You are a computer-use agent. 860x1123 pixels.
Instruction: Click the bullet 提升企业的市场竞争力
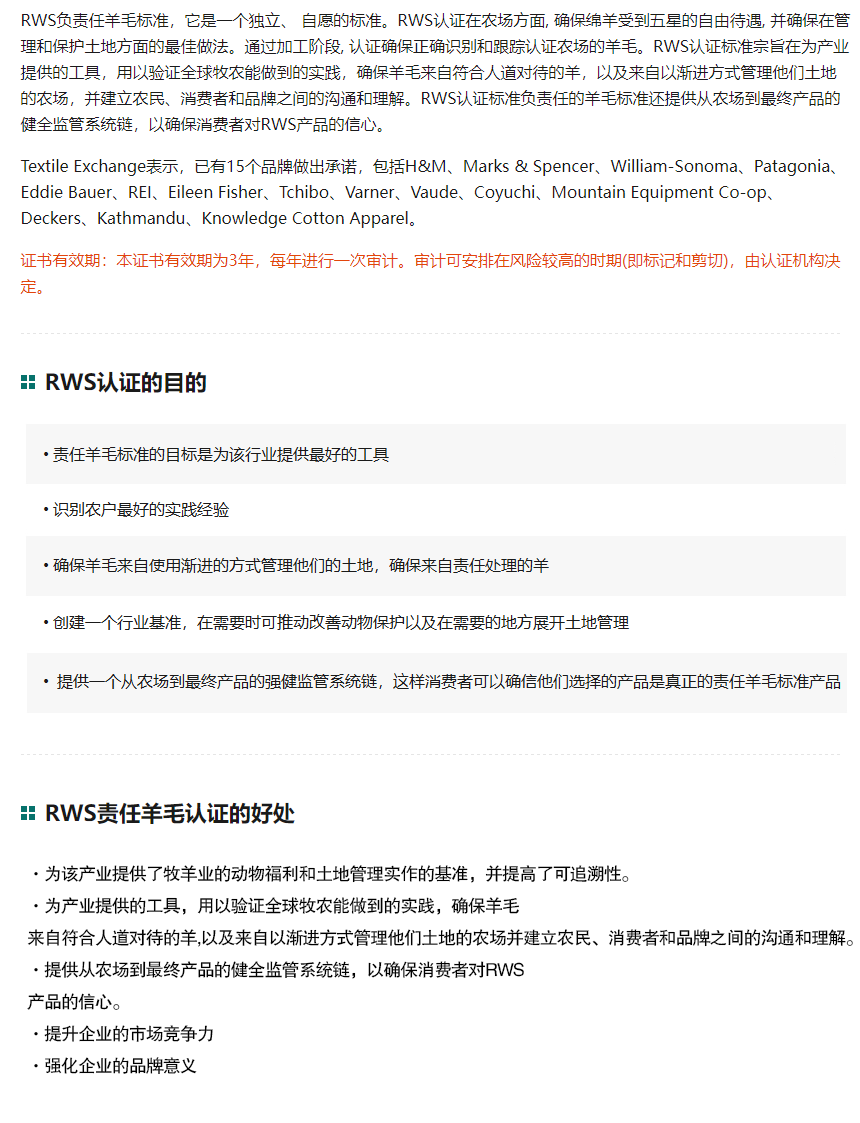[x=128, y=1034]
